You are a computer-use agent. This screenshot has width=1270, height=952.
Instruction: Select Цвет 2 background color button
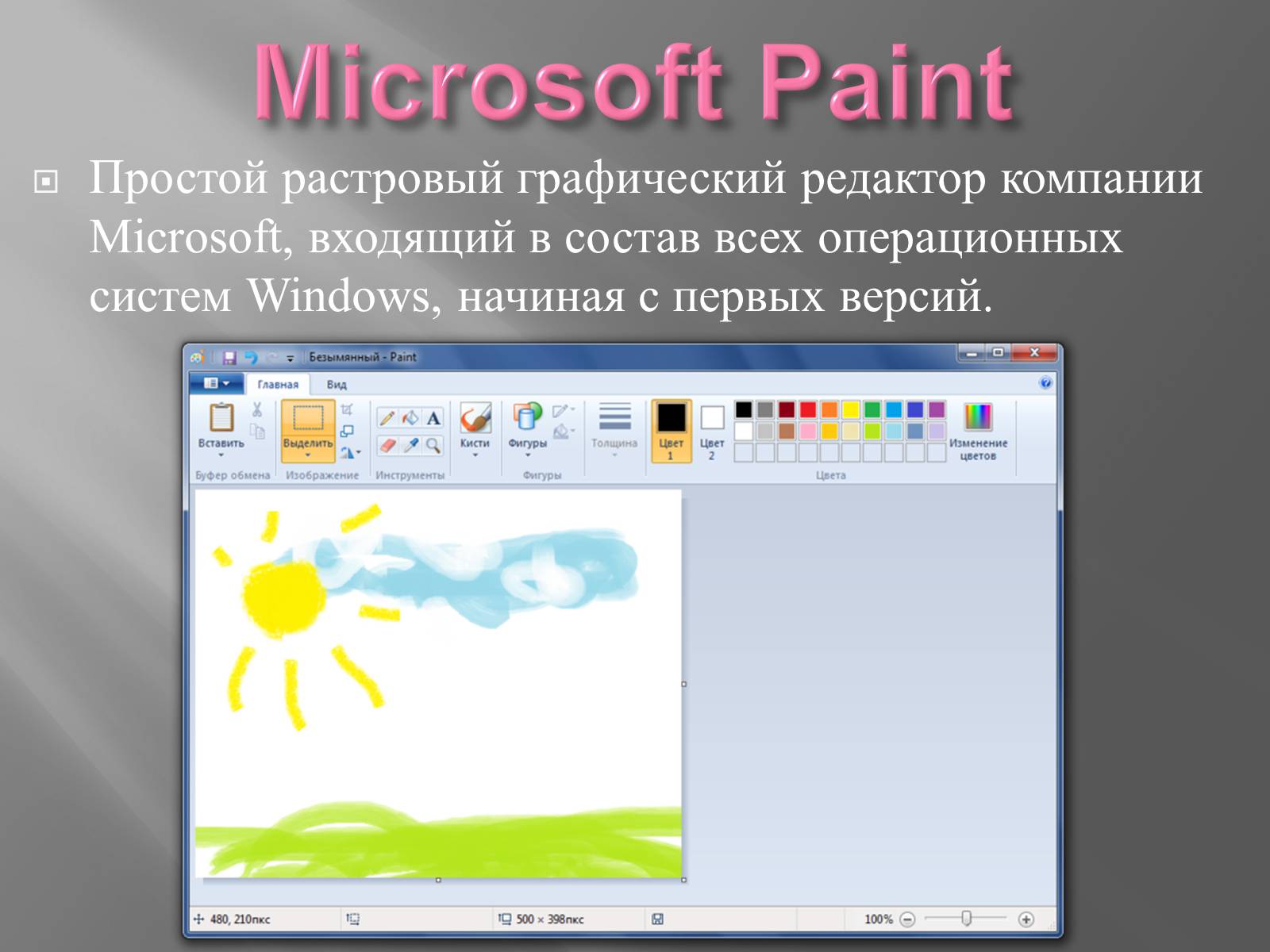712,432
